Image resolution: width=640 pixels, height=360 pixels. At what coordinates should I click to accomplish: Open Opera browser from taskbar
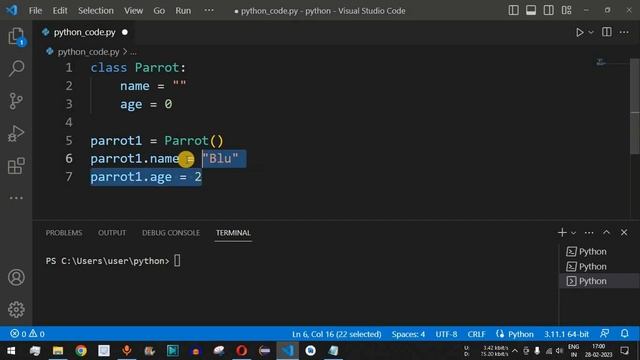tap(242, 351)
